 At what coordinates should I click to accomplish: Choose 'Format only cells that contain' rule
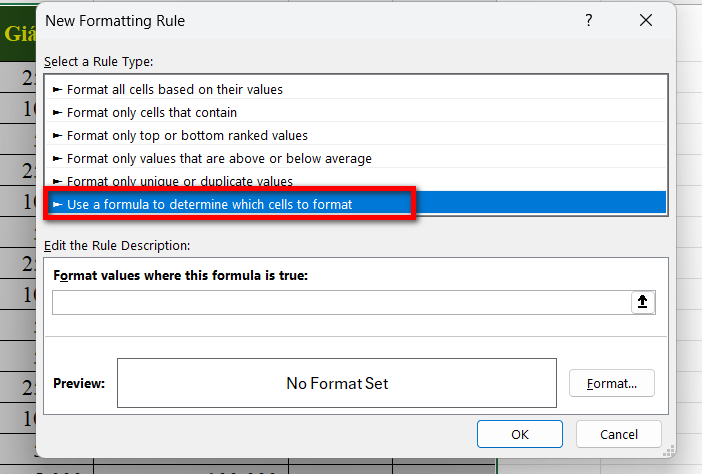151,112
